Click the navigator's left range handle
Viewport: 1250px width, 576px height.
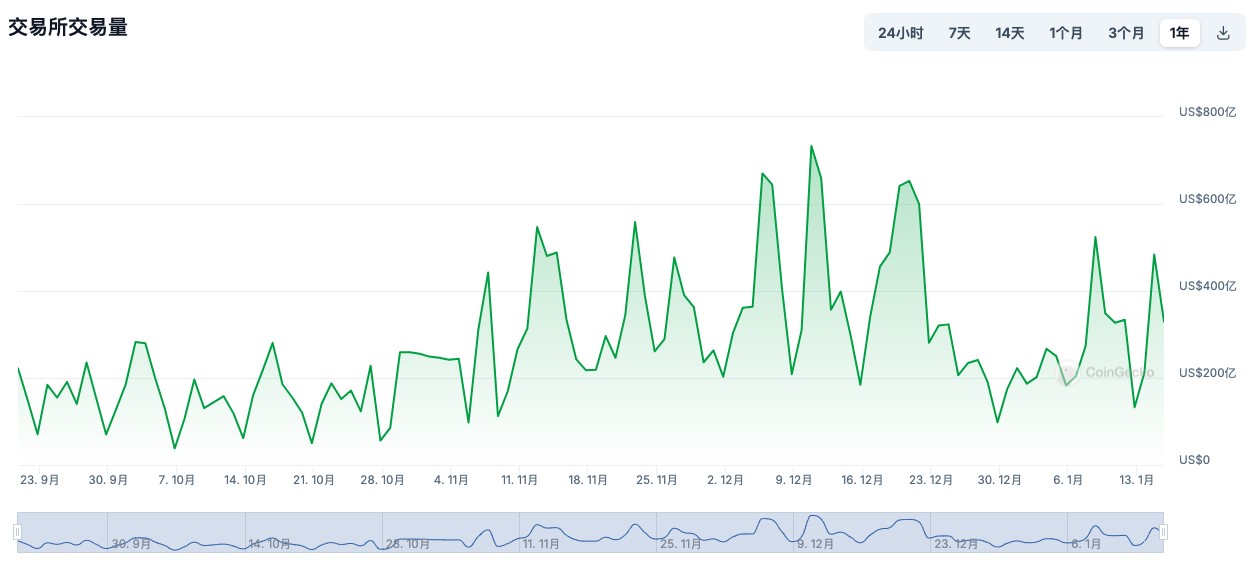click(x=17, y=532)
